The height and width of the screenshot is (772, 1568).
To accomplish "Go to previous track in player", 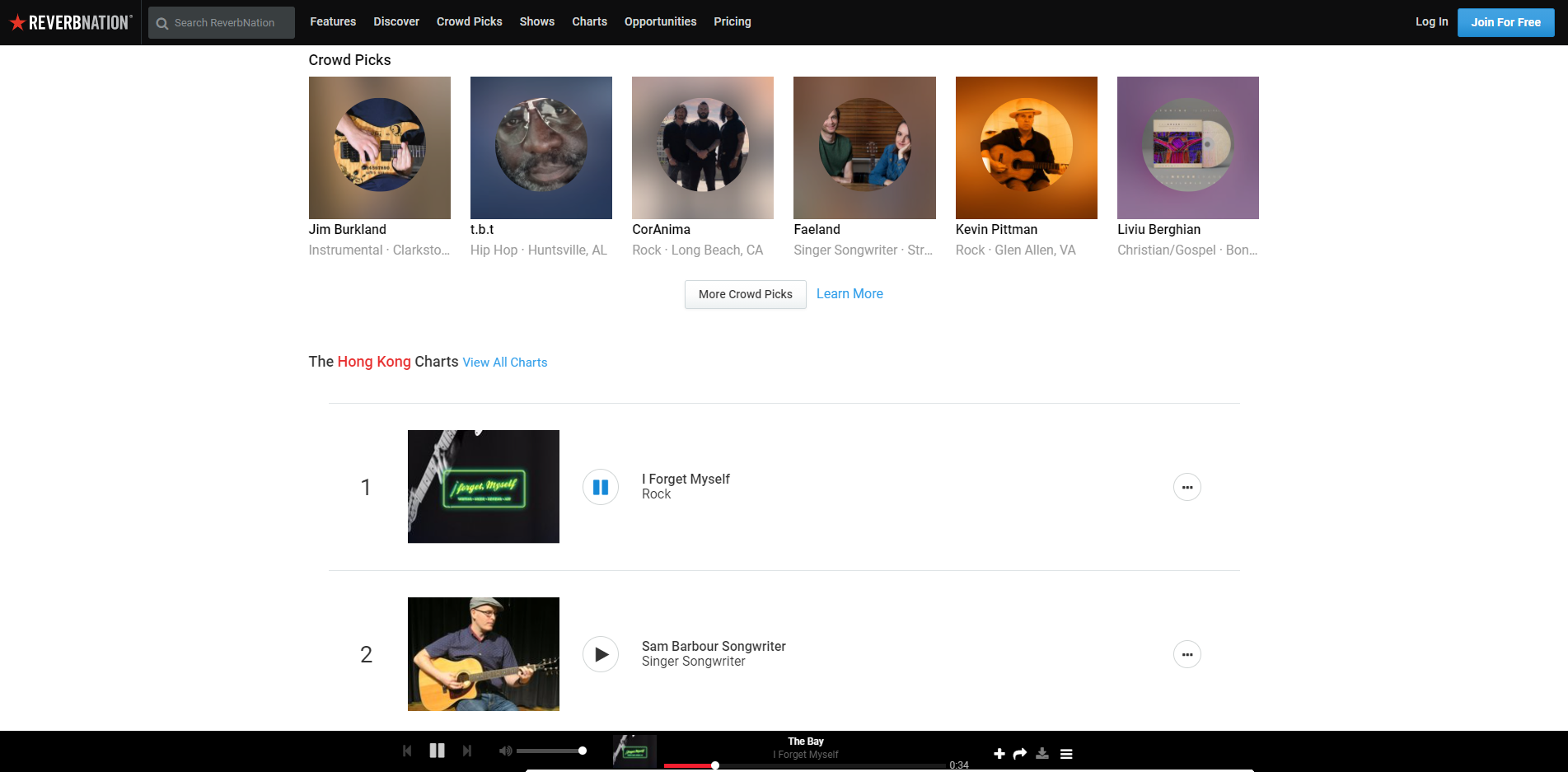I will pos(407,751).
